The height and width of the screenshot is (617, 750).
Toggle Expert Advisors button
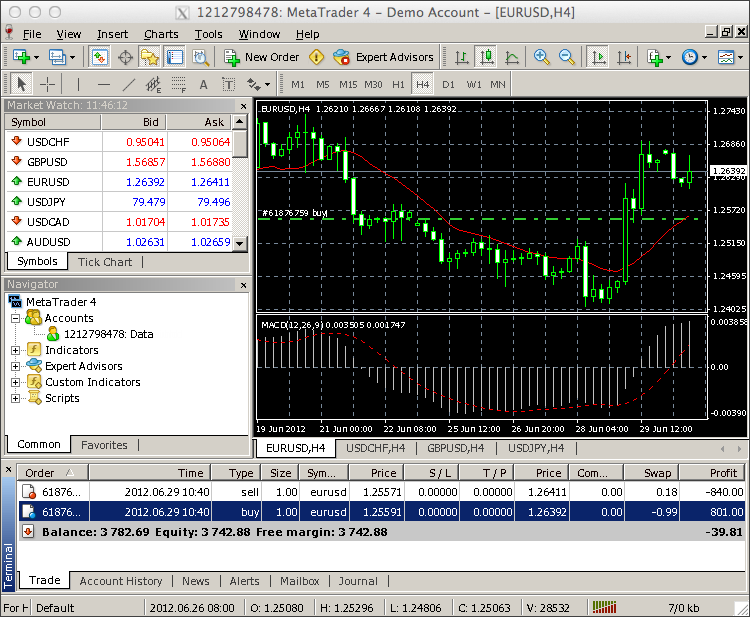click(x=383, y=57)
